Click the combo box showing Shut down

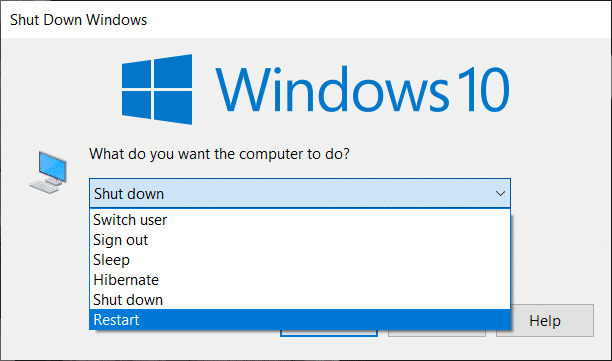click(x=300, y=194)
